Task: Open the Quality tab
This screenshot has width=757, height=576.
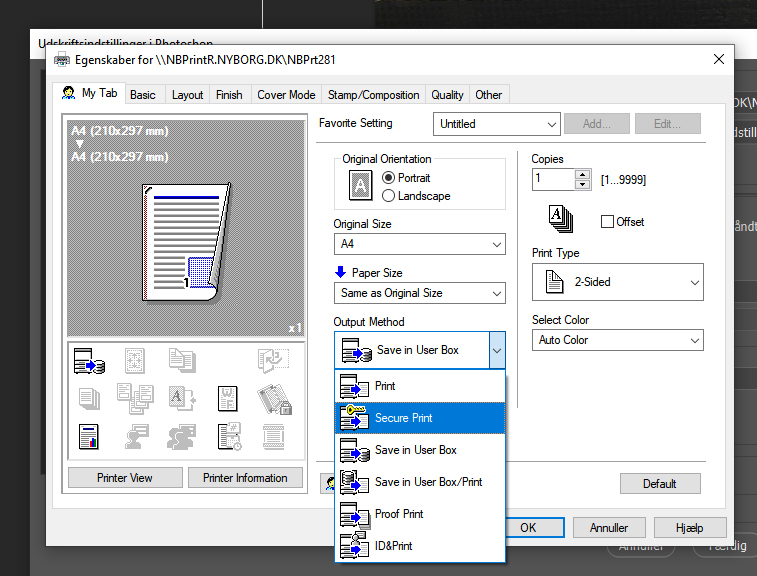Action: (447, 95)
